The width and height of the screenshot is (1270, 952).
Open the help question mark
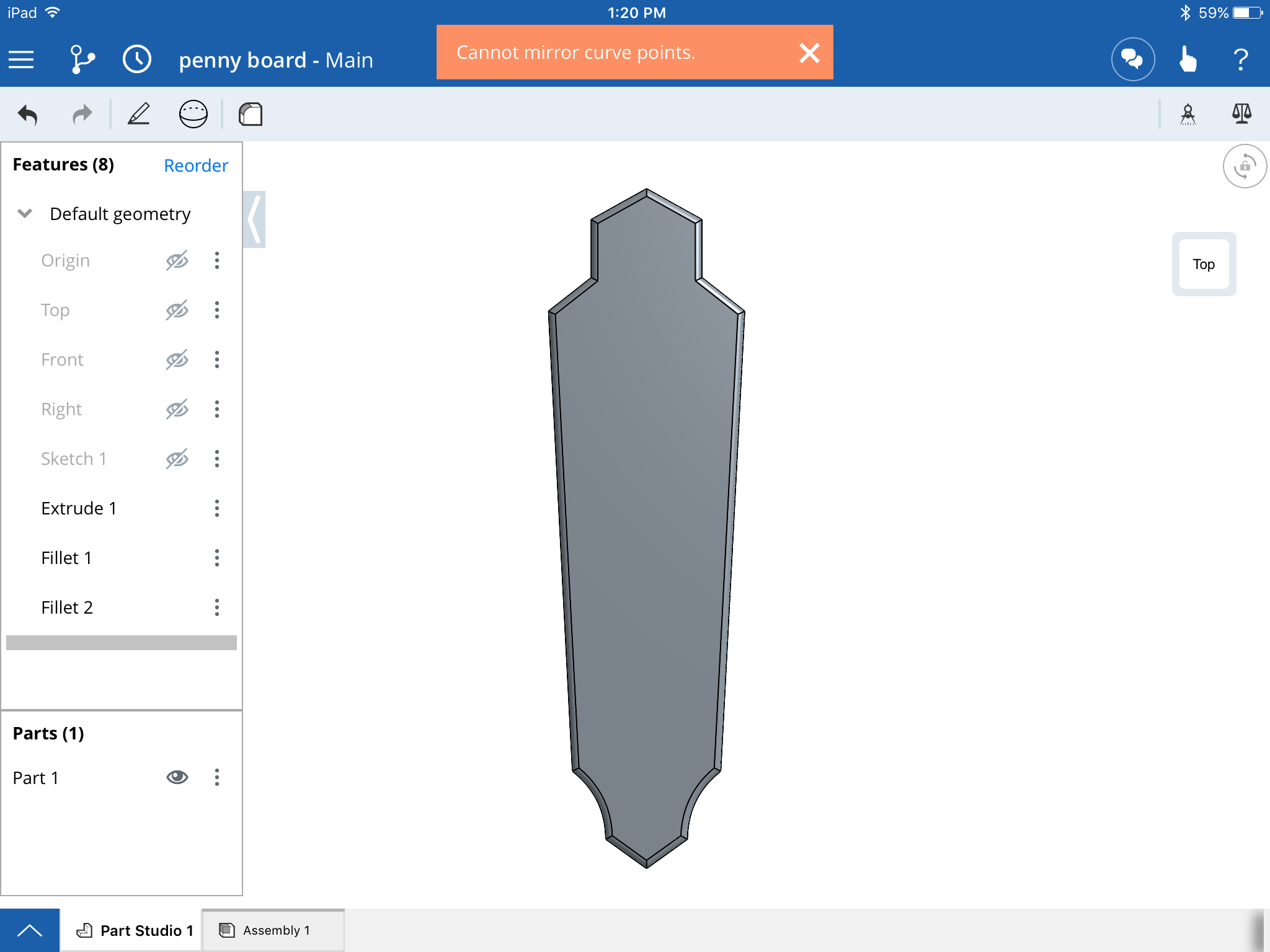coord(1240,60)
